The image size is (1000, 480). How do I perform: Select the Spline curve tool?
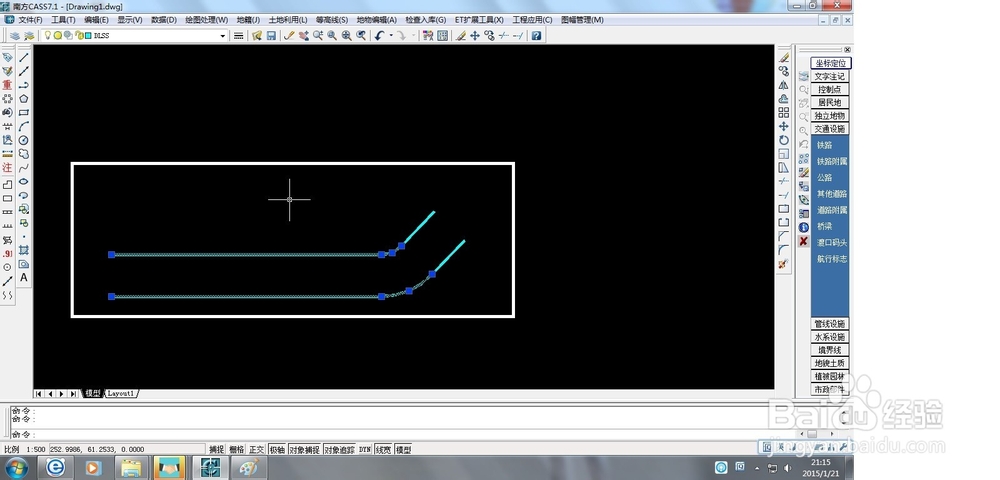(24, 168)
